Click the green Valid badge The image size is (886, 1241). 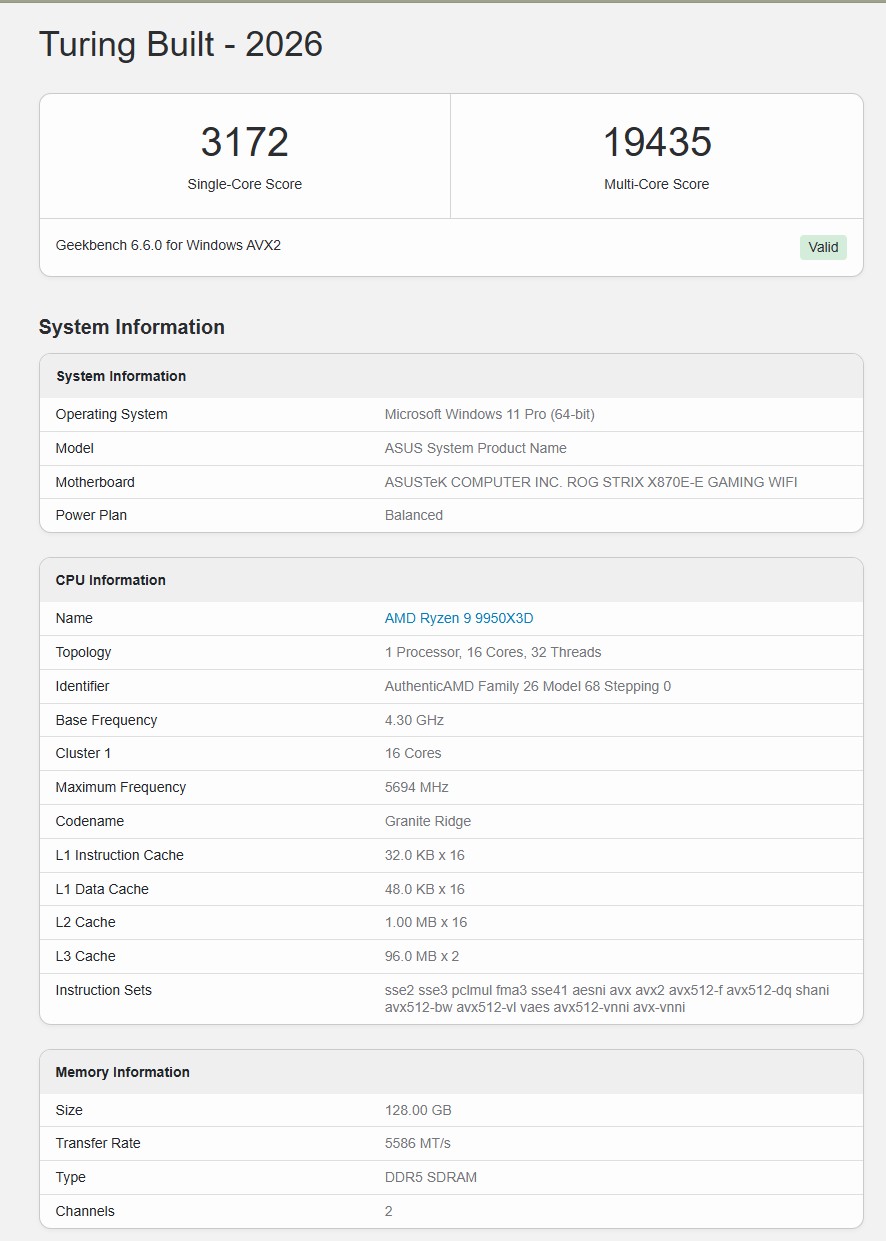click(x=823, y=247)
